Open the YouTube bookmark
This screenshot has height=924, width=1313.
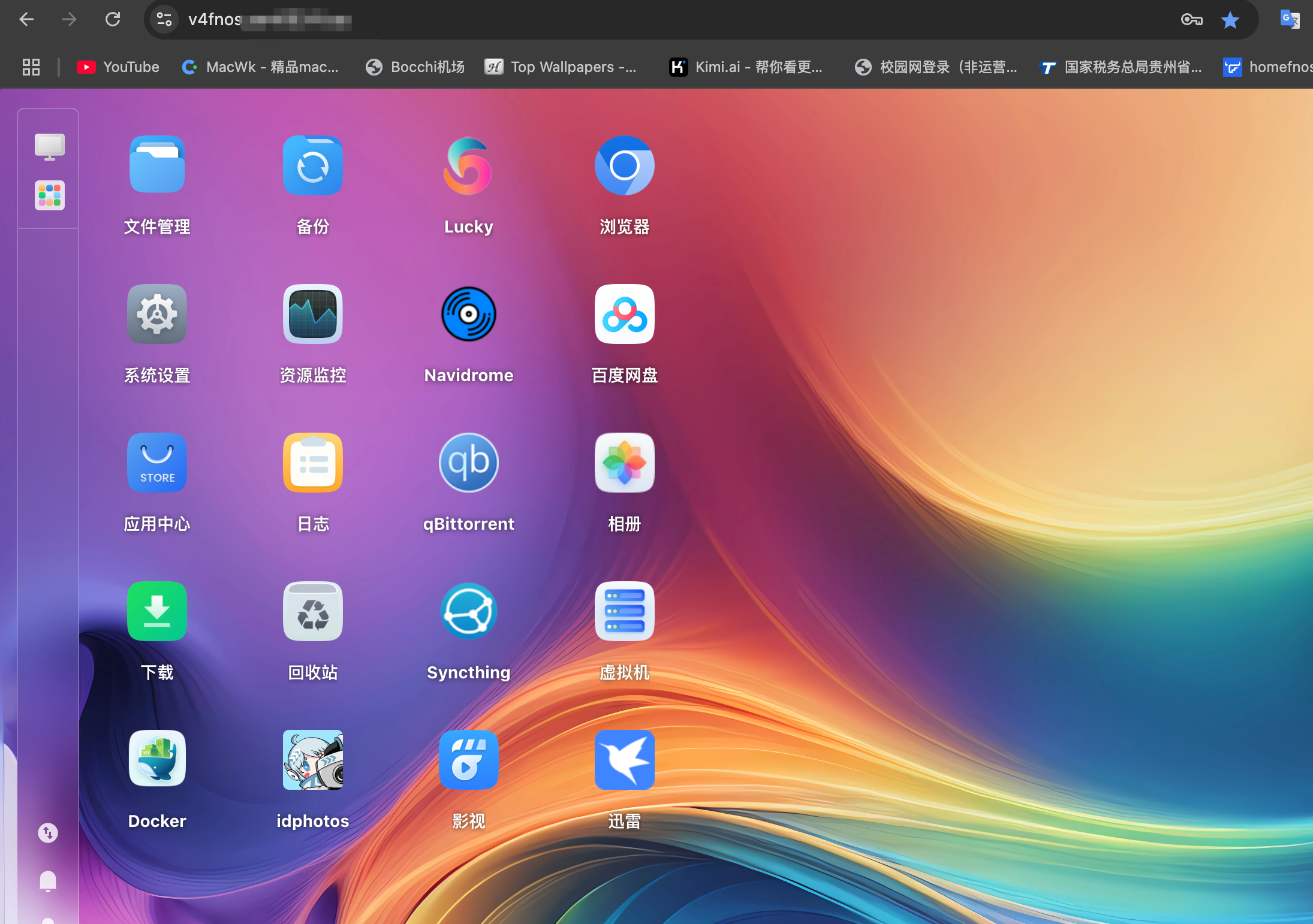point(118,67)
